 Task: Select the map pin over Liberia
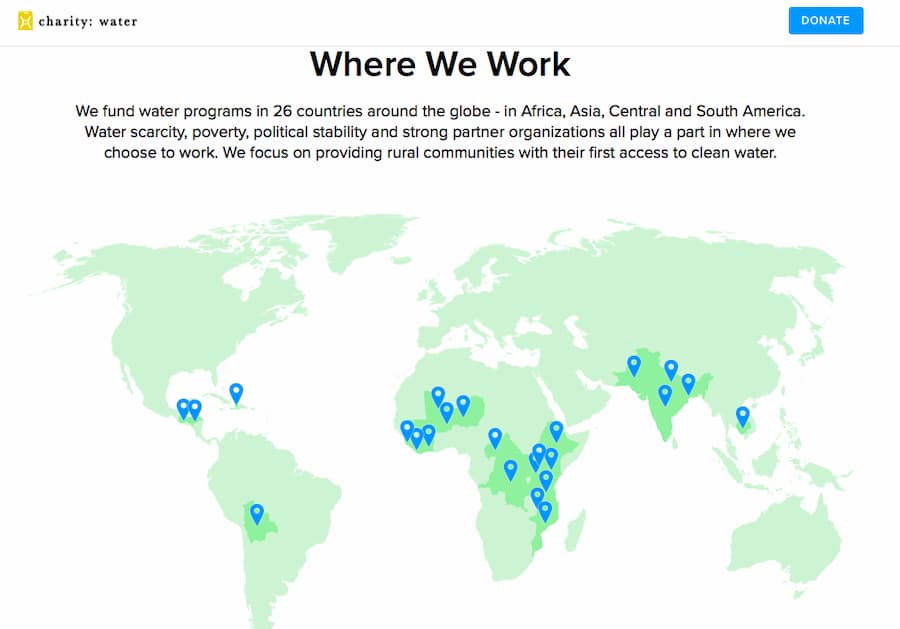417,438
